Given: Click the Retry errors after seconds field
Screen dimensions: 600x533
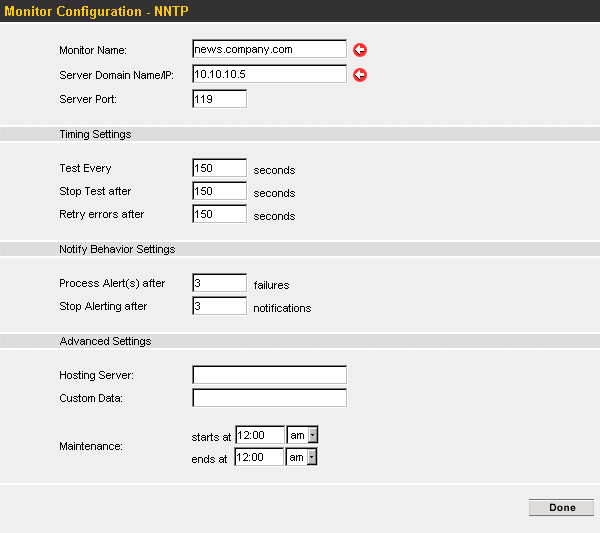Looking at the screenshot, I should click(x=219, y=214).
